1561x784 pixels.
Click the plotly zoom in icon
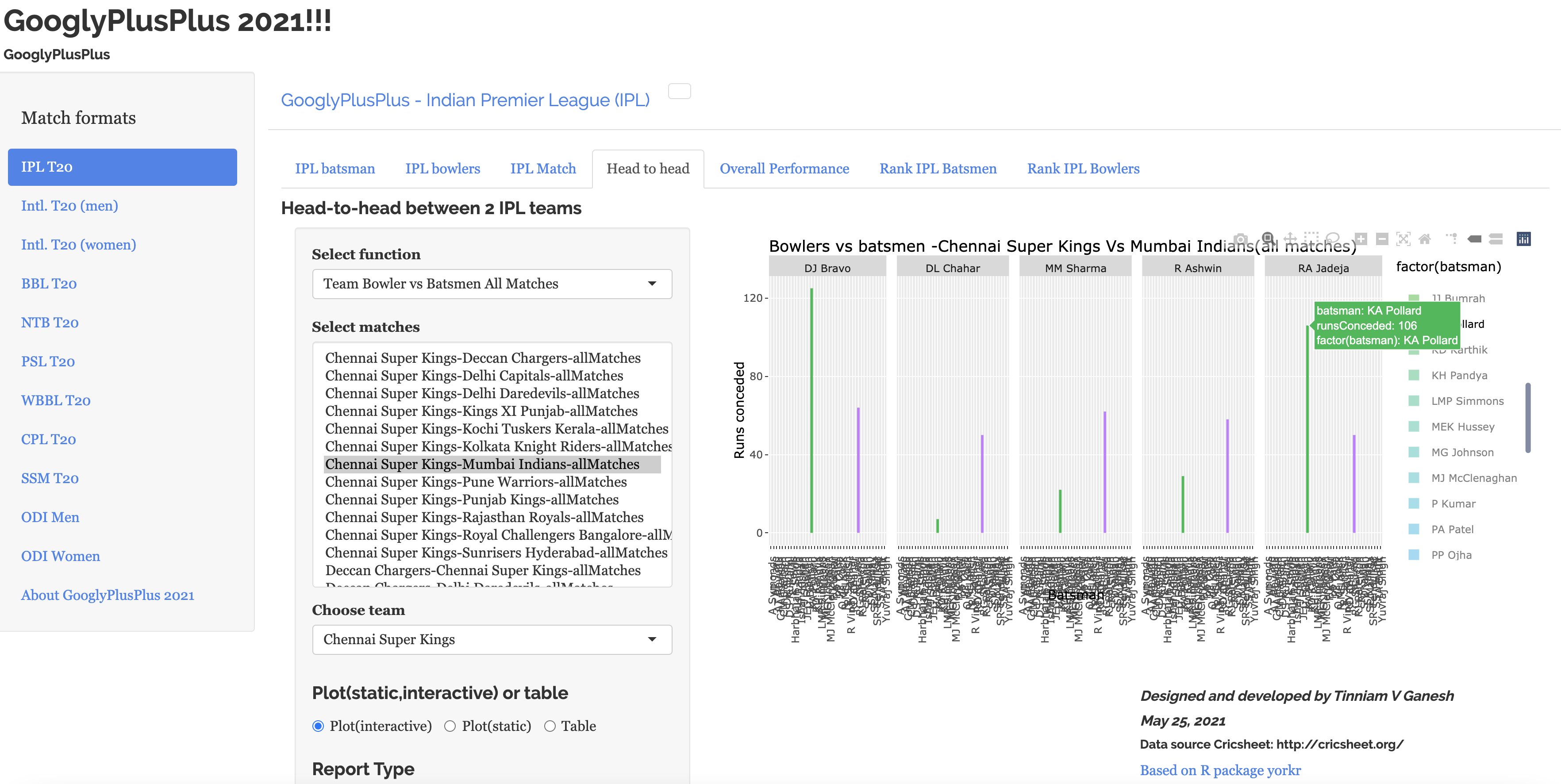click(1361, 239)
